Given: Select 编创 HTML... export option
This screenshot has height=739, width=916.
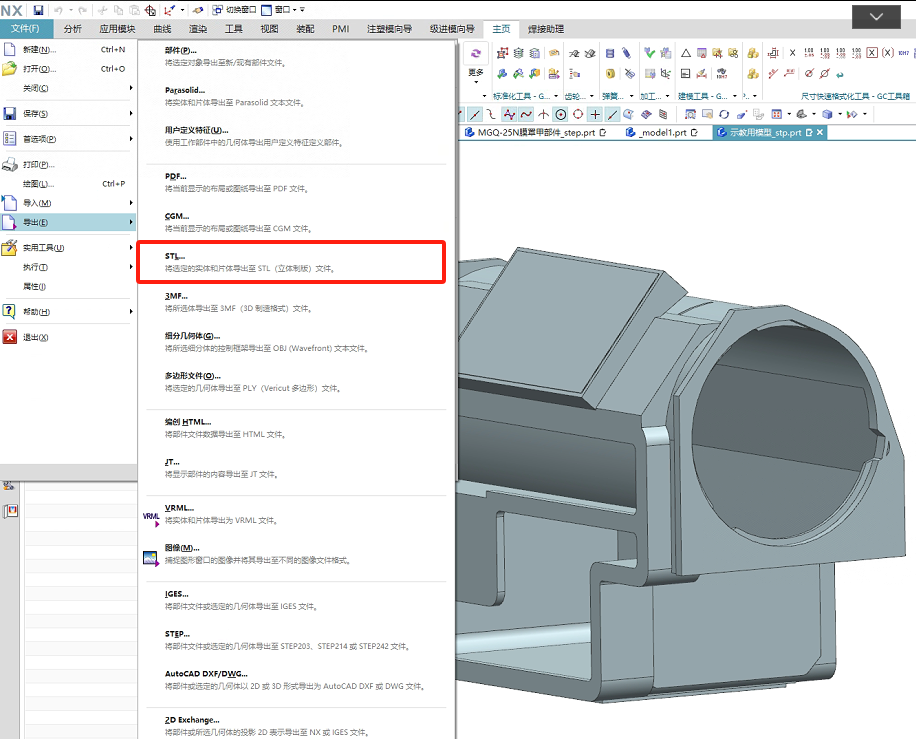Looking at the screenshot, I should click(296, 428).
